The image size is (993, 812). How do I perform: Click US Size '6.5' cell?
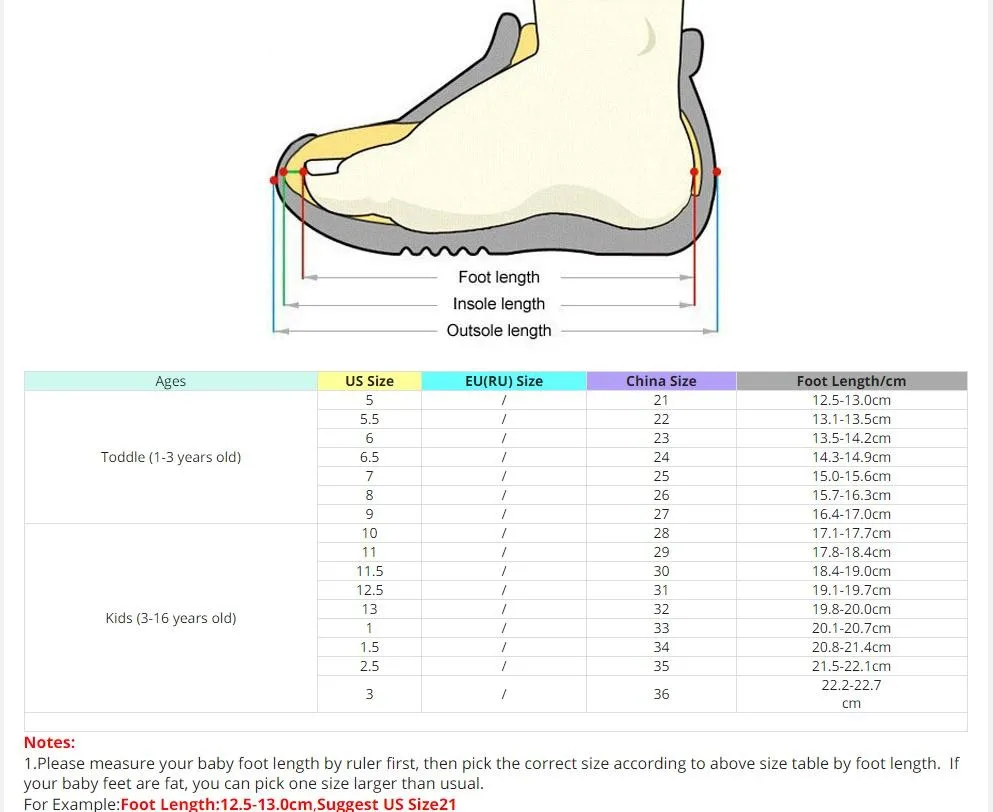coord(369,457)
